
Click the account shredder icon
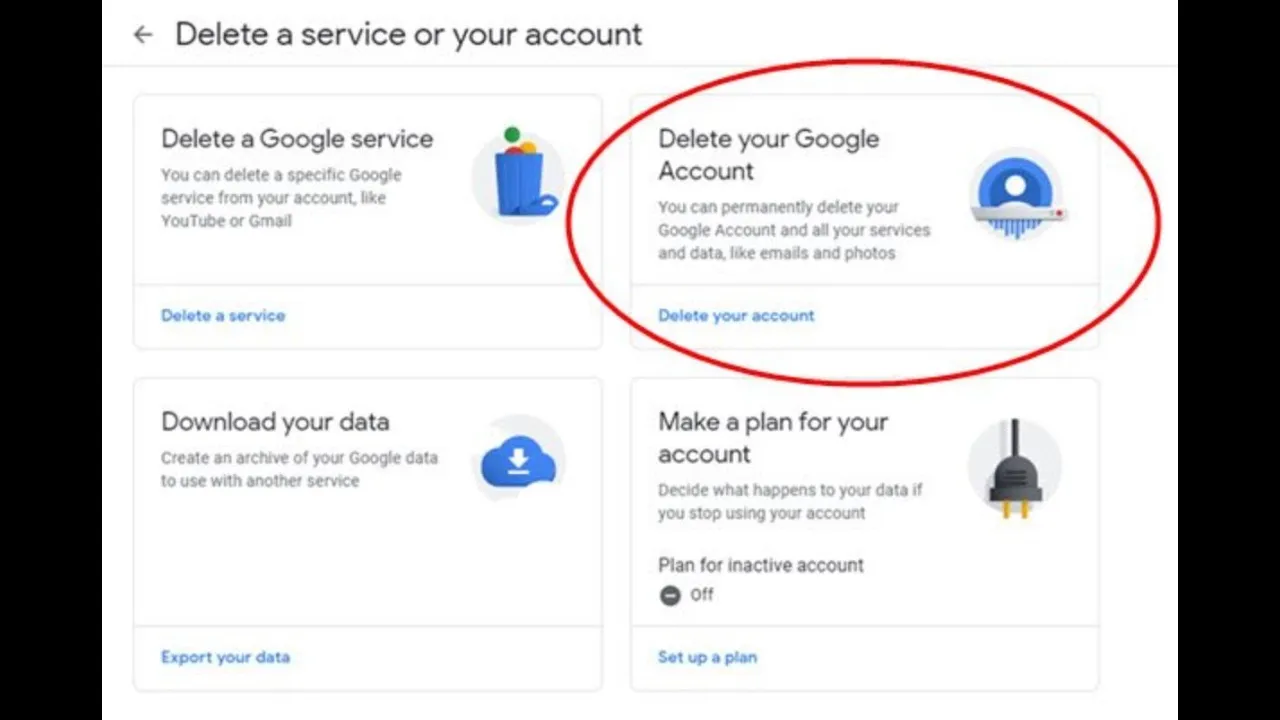pos(1016,195)
